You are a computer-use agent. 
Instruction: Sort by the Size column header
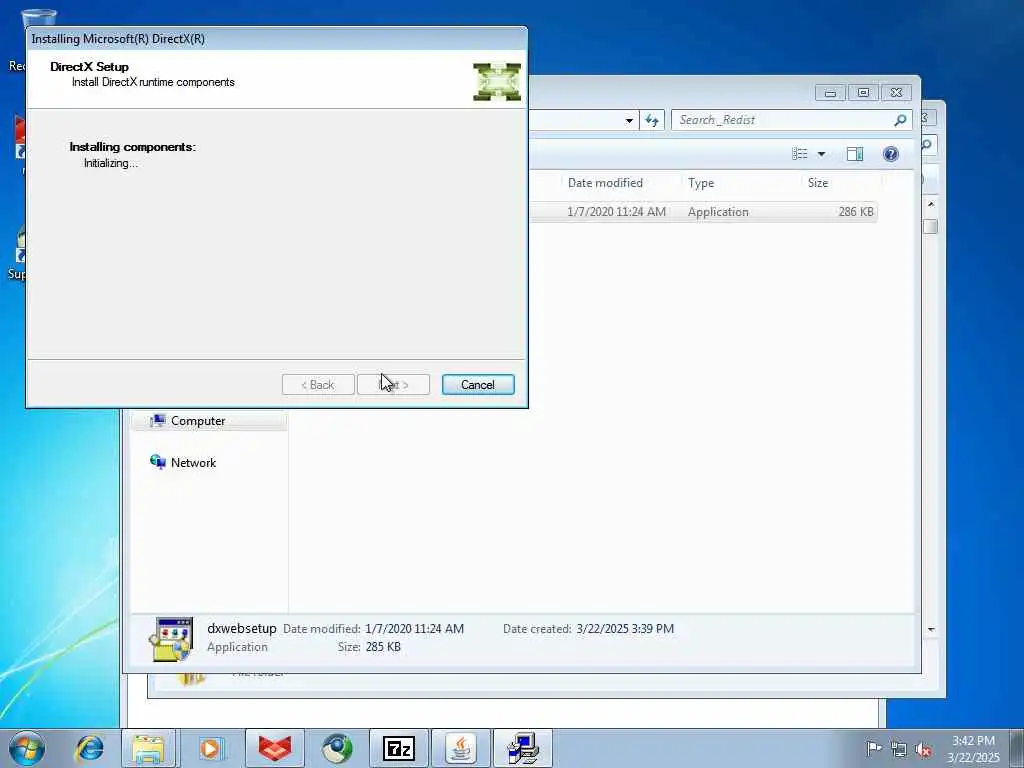point(818,183)
